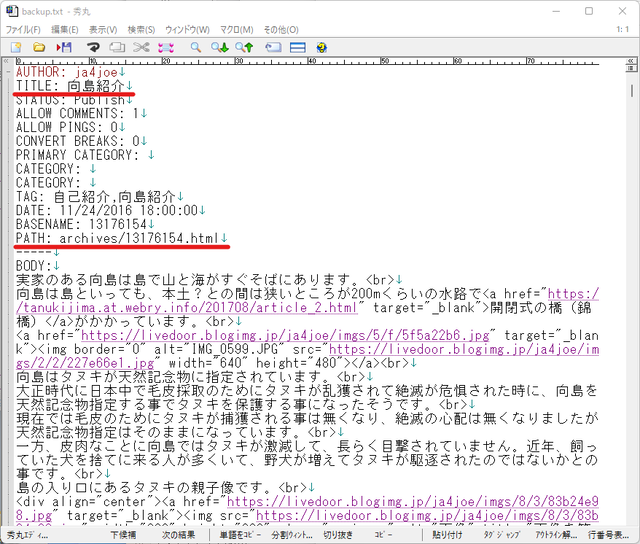Viewport: 640px width, 544px height.
Task: Click the タグジャンプ function key button
Action: pos(501,535)
